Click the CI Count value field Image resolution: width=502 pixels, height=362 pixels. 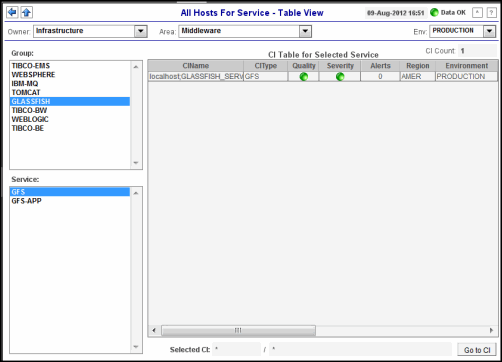(x=477, y=51)
